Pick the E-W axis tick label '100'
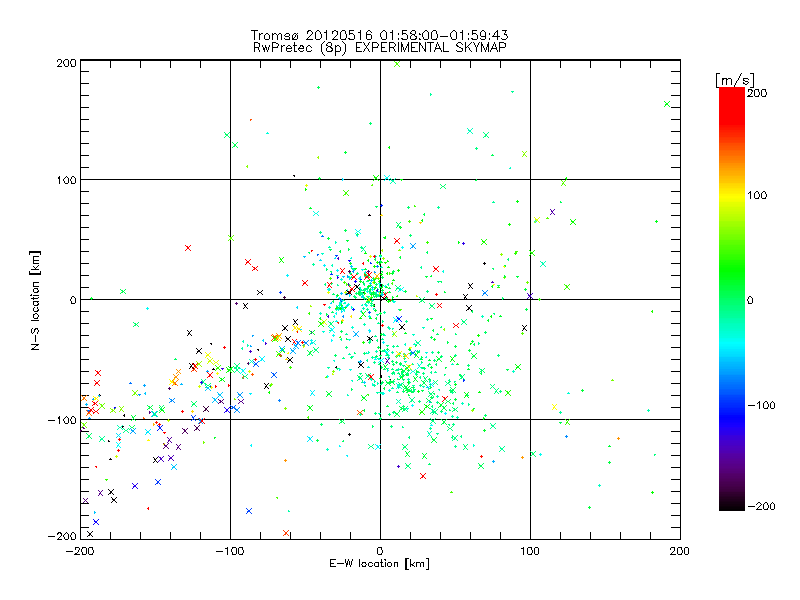800x600 pixels. (530, 551)
